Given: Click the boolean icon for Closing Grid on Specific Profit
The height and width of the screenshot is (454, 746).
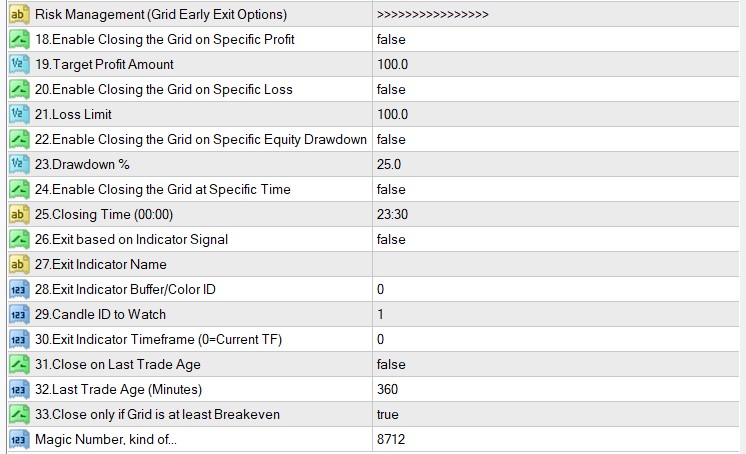Looking at the screenshot, I should (x=18, y=40).
